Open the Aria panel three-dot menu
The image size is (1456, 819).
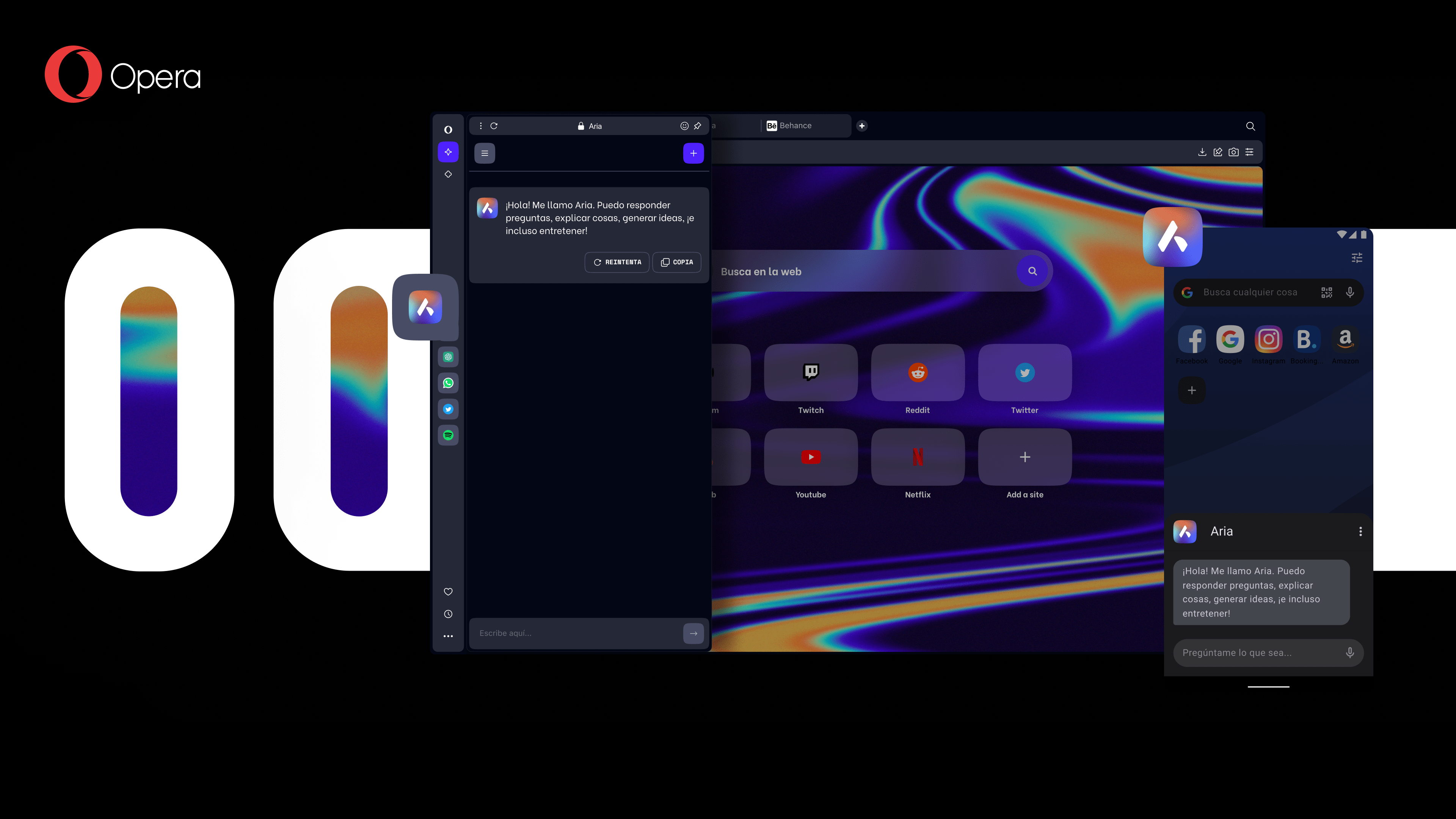[481, 126]
